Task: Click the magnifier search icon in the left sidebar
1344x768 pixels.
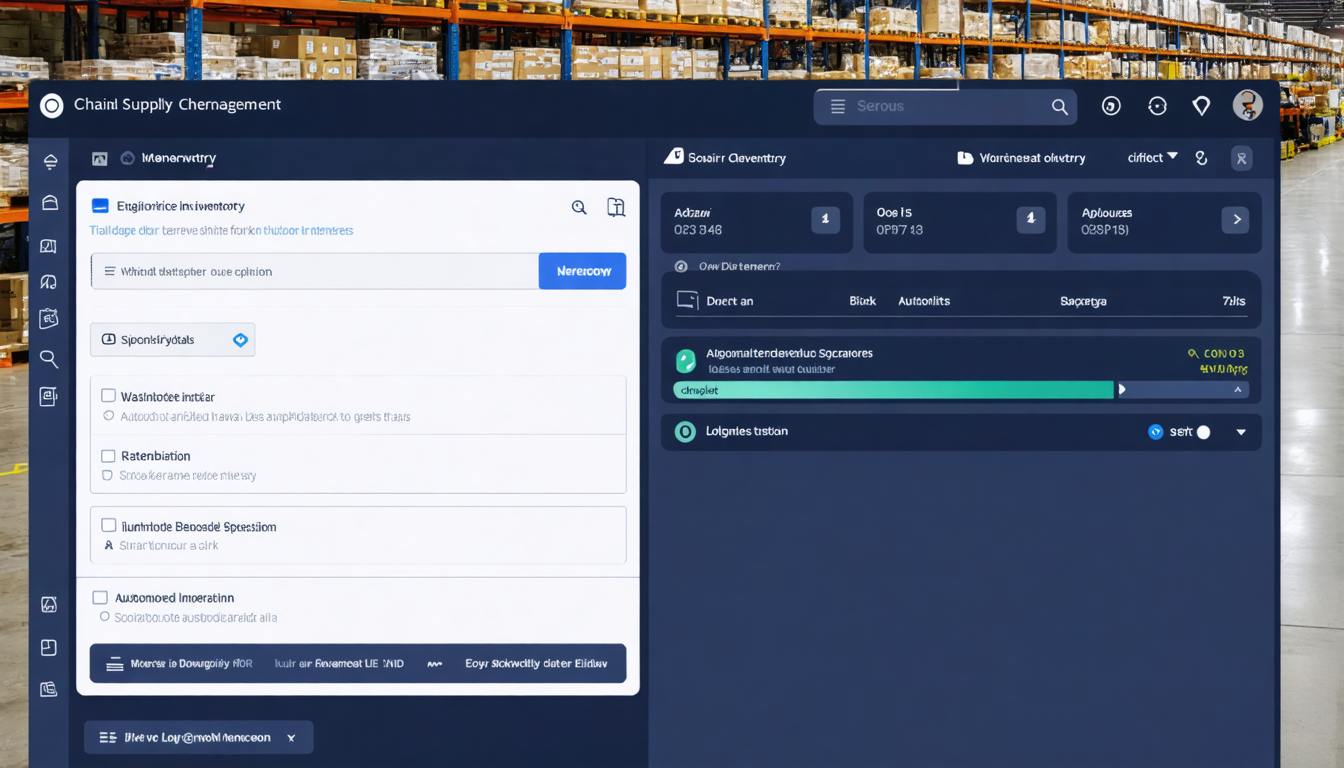Action: pyautogui.click(x=48, y=358)
